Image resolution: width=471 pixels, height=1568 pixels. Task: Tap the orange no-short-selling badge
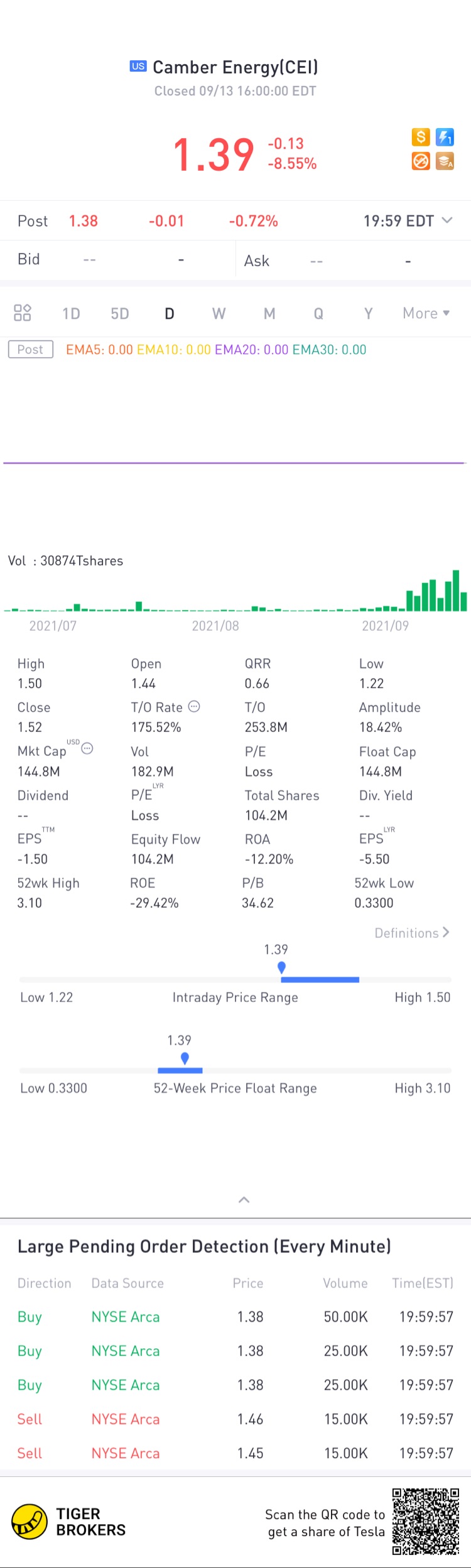[x=421, y=161]
